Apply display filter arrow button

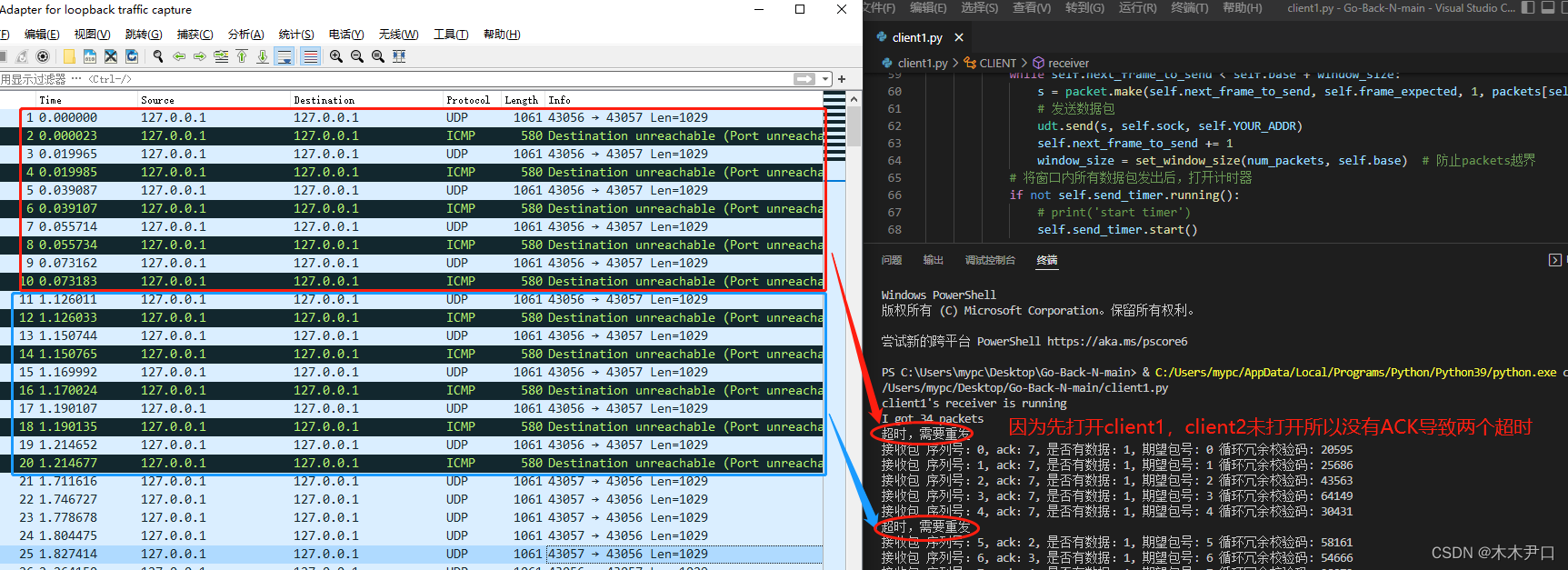[x=804, y=79]
